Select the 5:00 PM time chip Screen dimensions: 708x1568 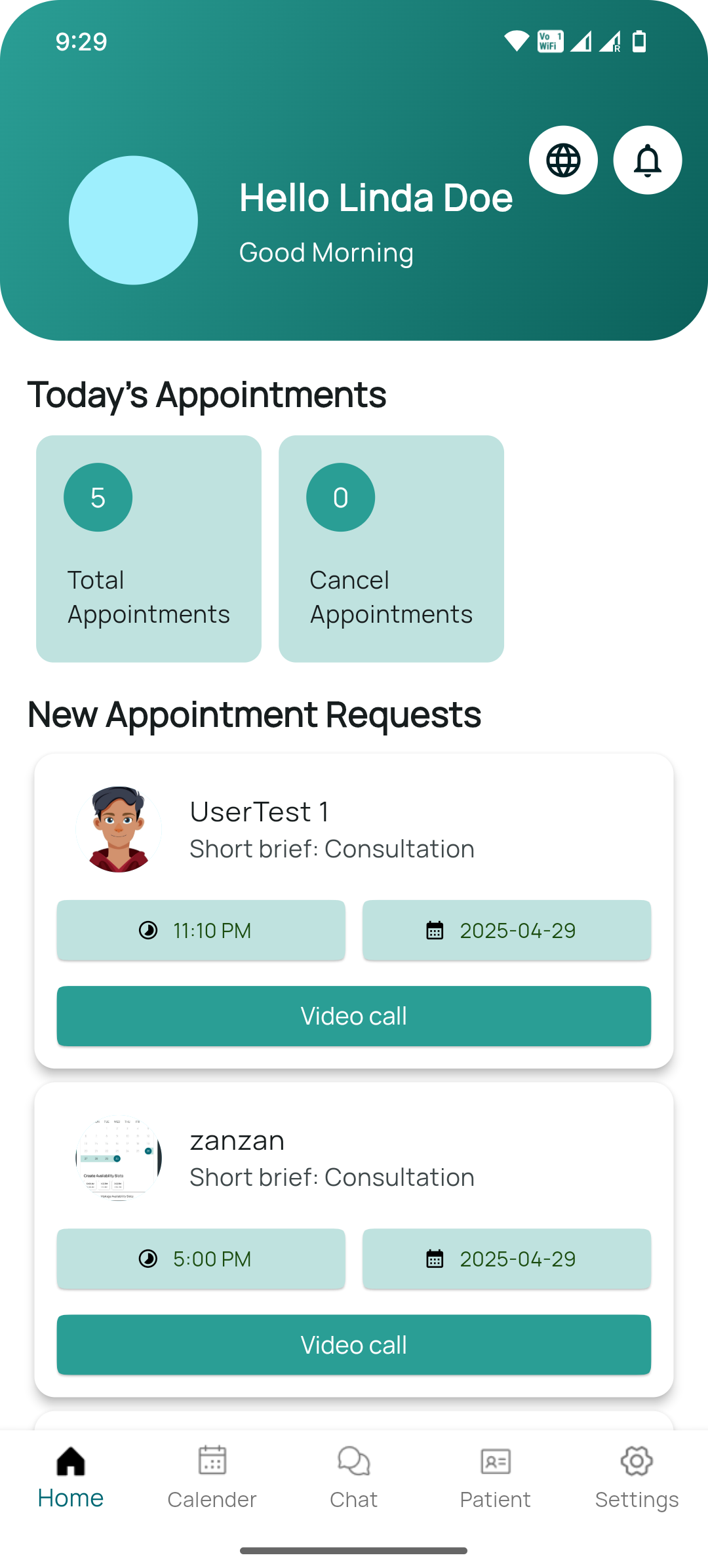201,1259
